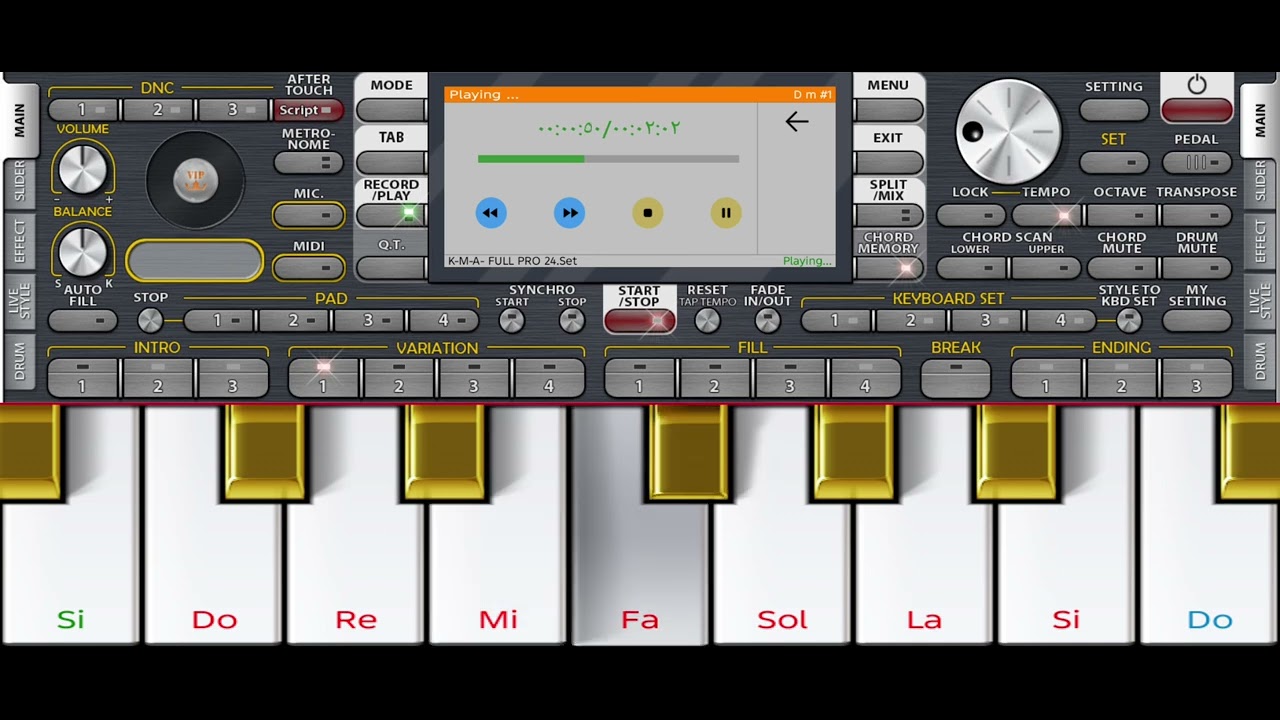Click the back arrow in the player panel
1280x720 pixels.
796,122
